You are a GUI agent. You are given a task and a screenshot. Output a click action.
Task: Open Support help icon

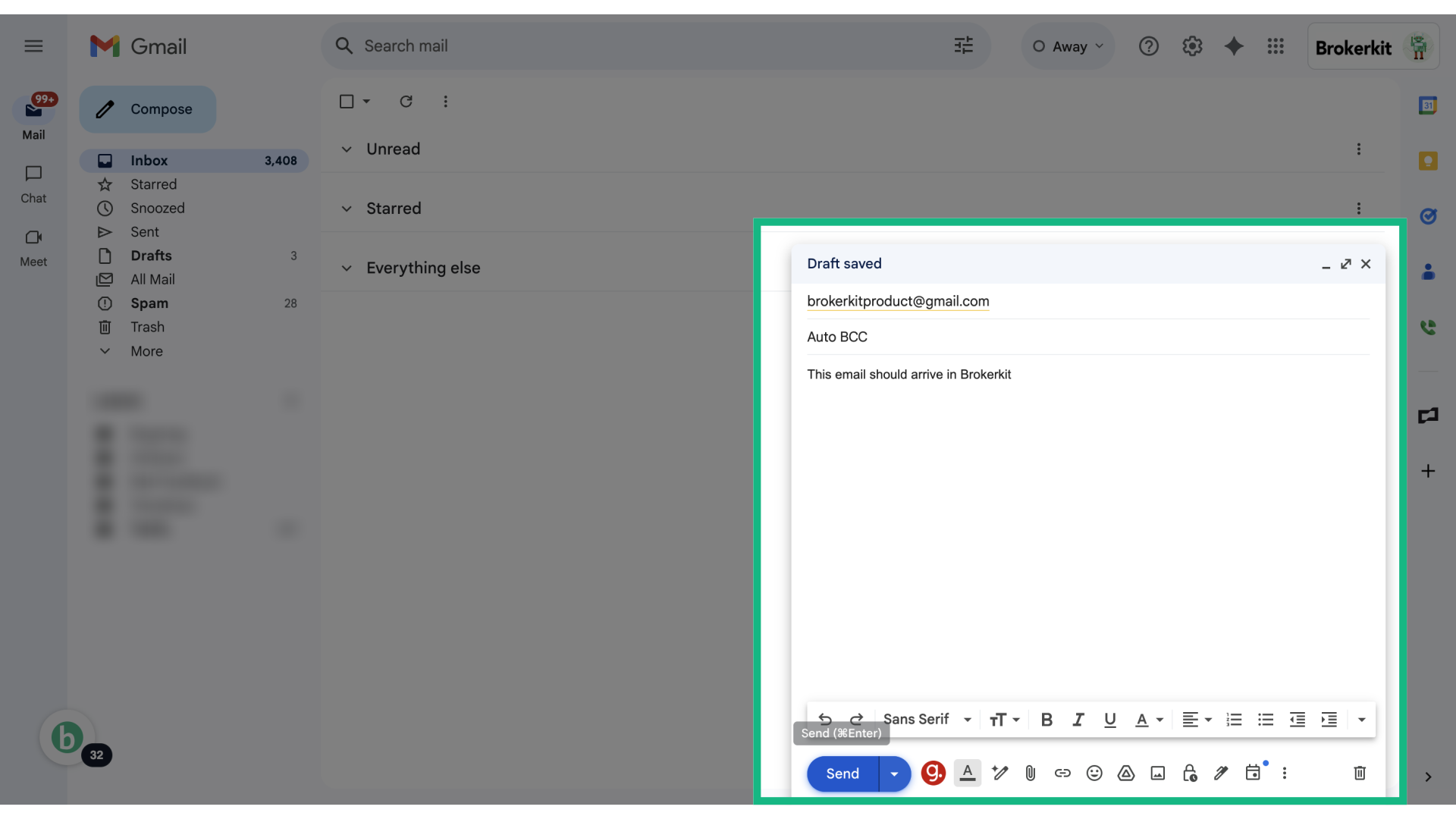pyautogui.click(x=1148, y=46)
